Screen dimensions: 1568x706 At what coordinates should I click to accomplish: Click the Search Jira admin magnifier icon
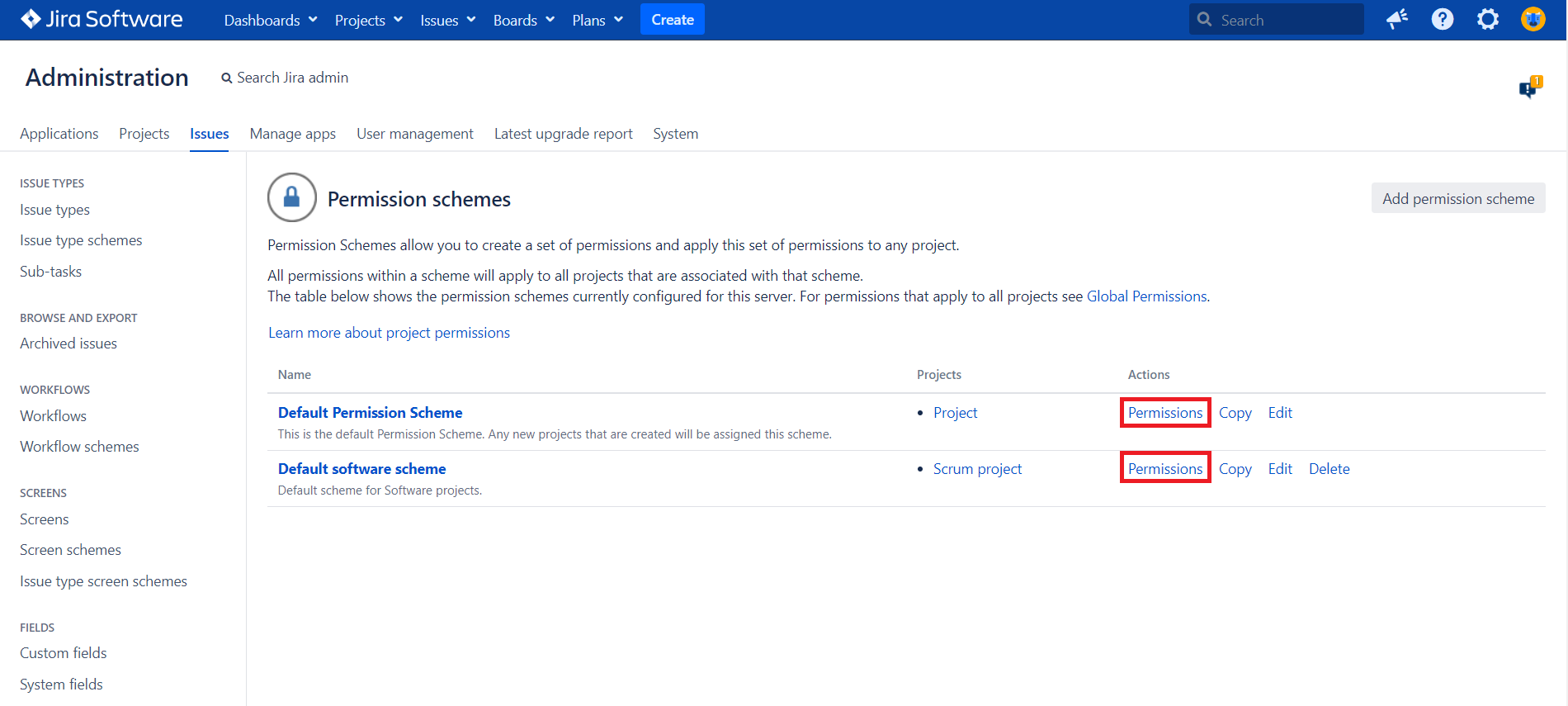[226, 78]
